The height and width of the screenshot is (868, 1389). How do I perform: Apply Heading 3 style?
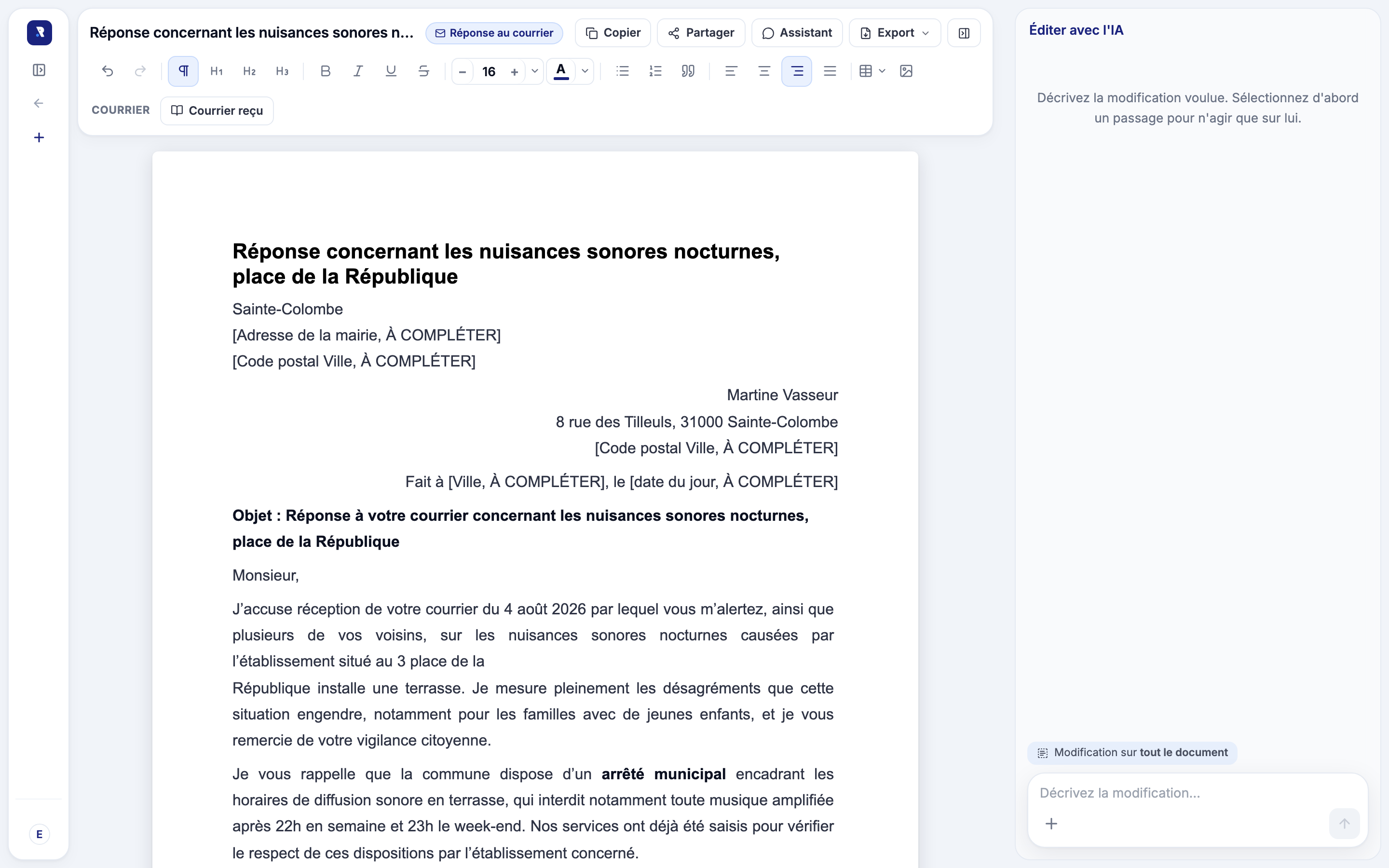[282, 71]
